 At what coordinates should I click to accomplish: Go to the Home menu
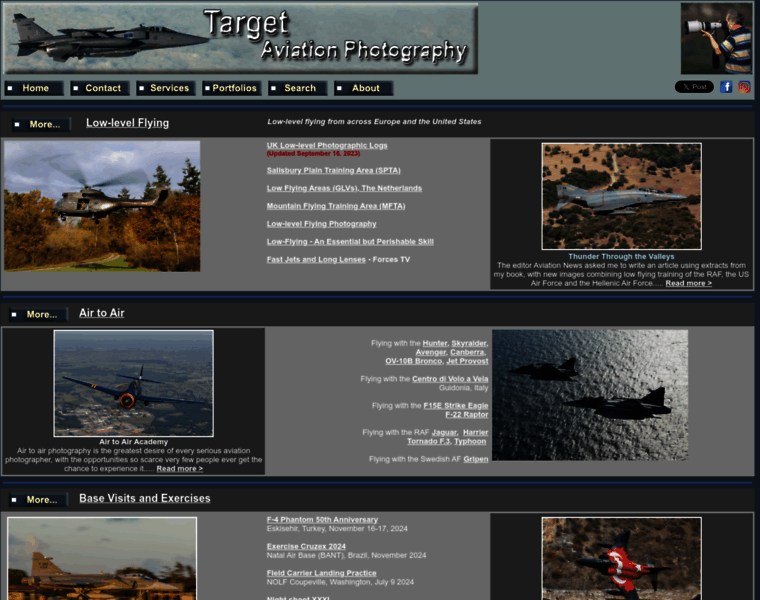(x=34, y=88)
